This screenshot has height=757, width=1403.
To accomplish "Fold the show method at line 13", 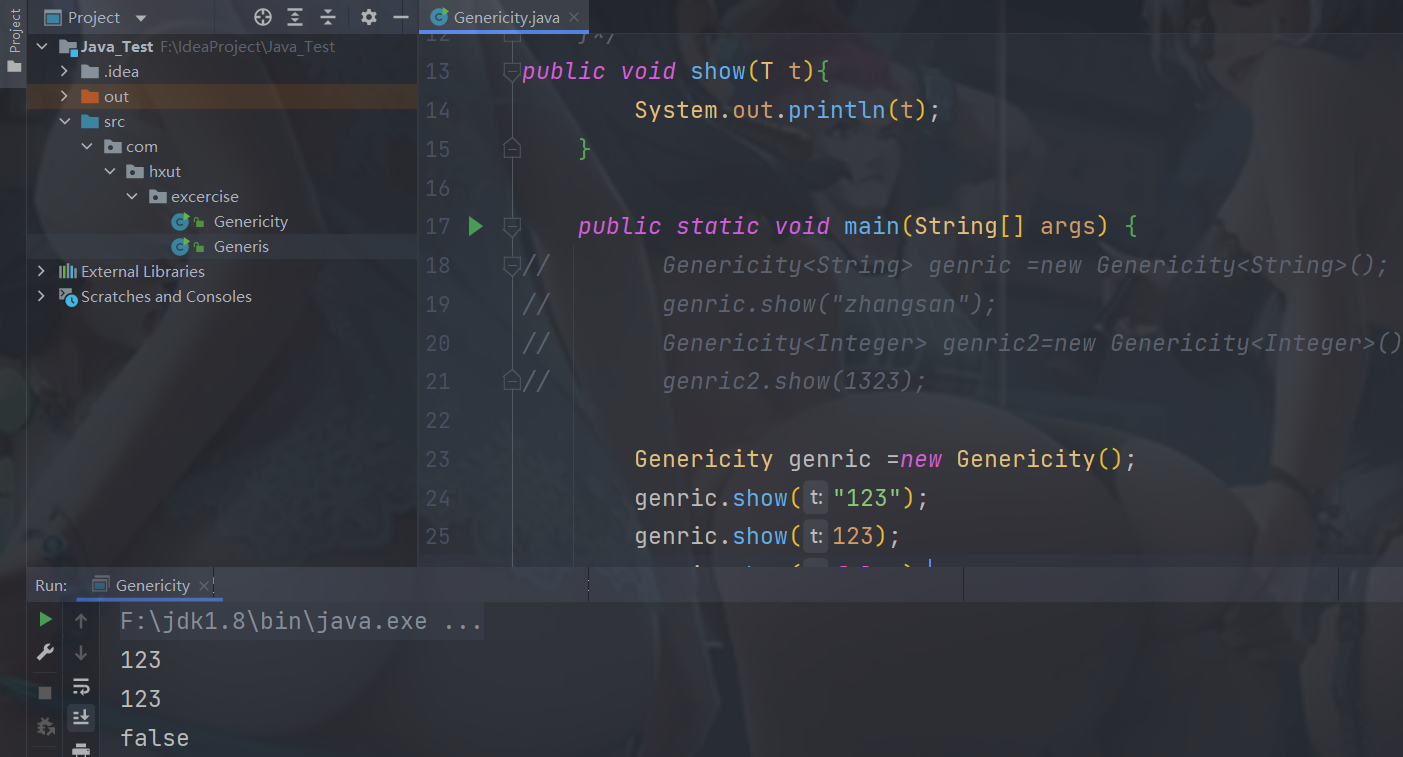I will tap(512, 71).
